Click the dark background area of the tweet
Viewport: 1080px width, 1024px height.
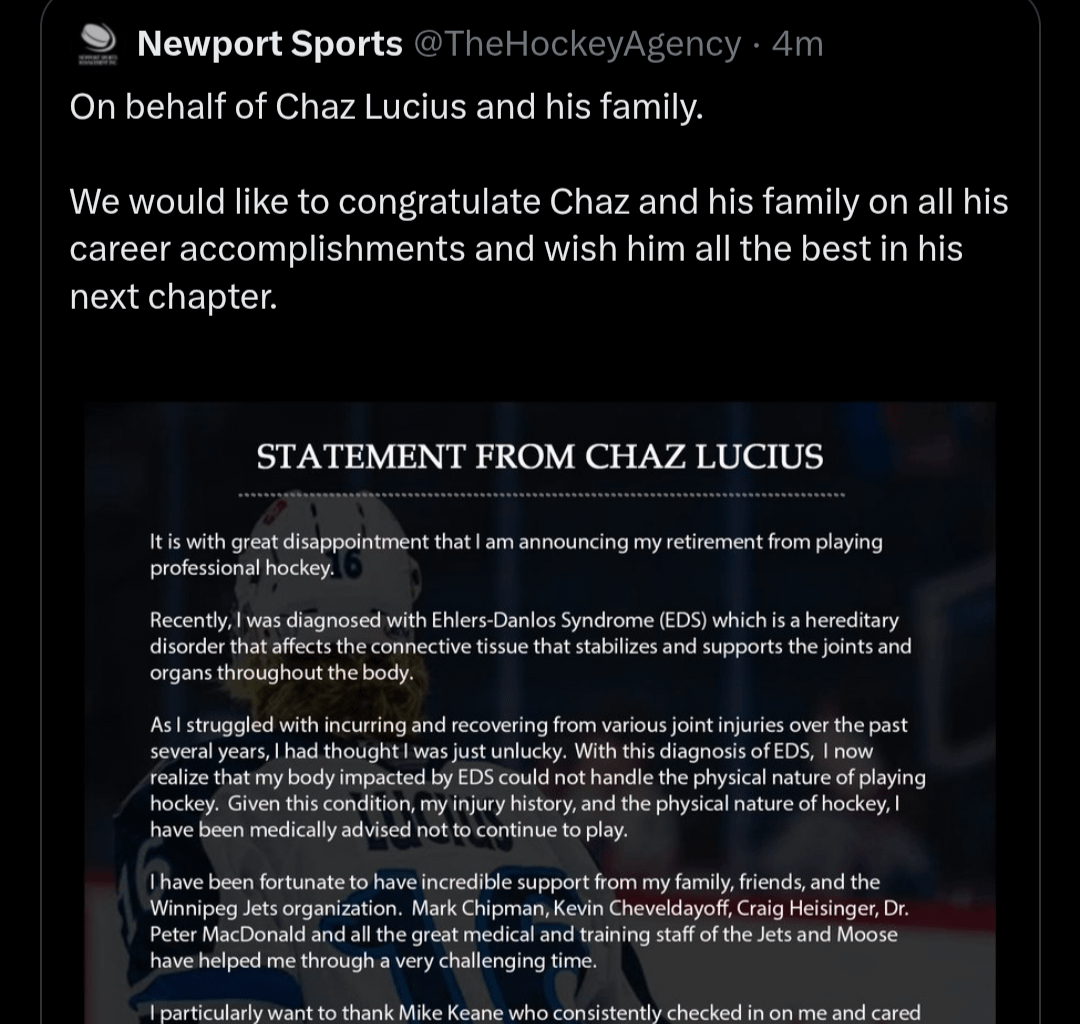[540, 360]
